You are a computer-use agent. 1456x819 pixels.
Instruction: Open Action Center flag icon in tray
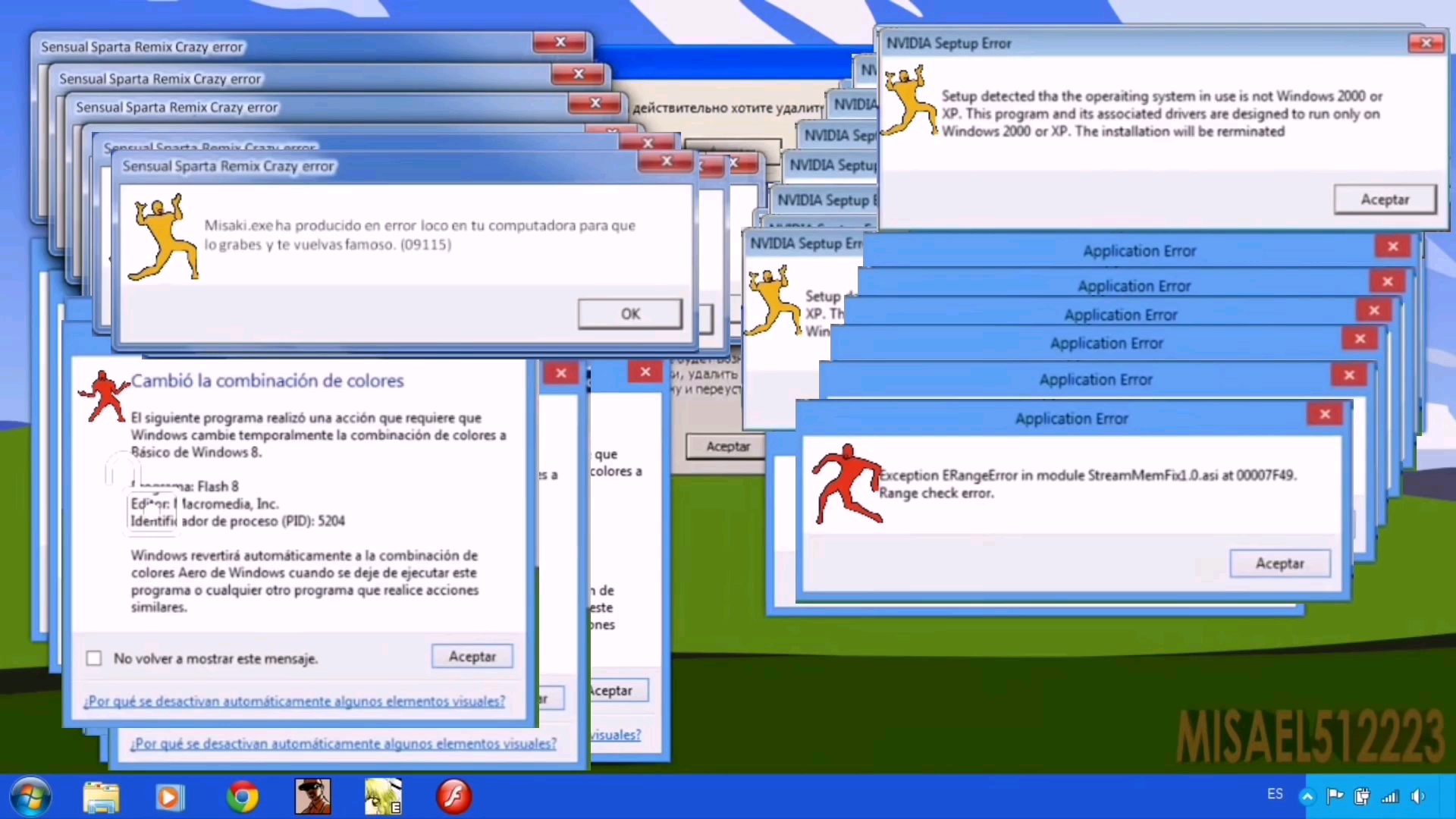click(x=1335, y=796)
